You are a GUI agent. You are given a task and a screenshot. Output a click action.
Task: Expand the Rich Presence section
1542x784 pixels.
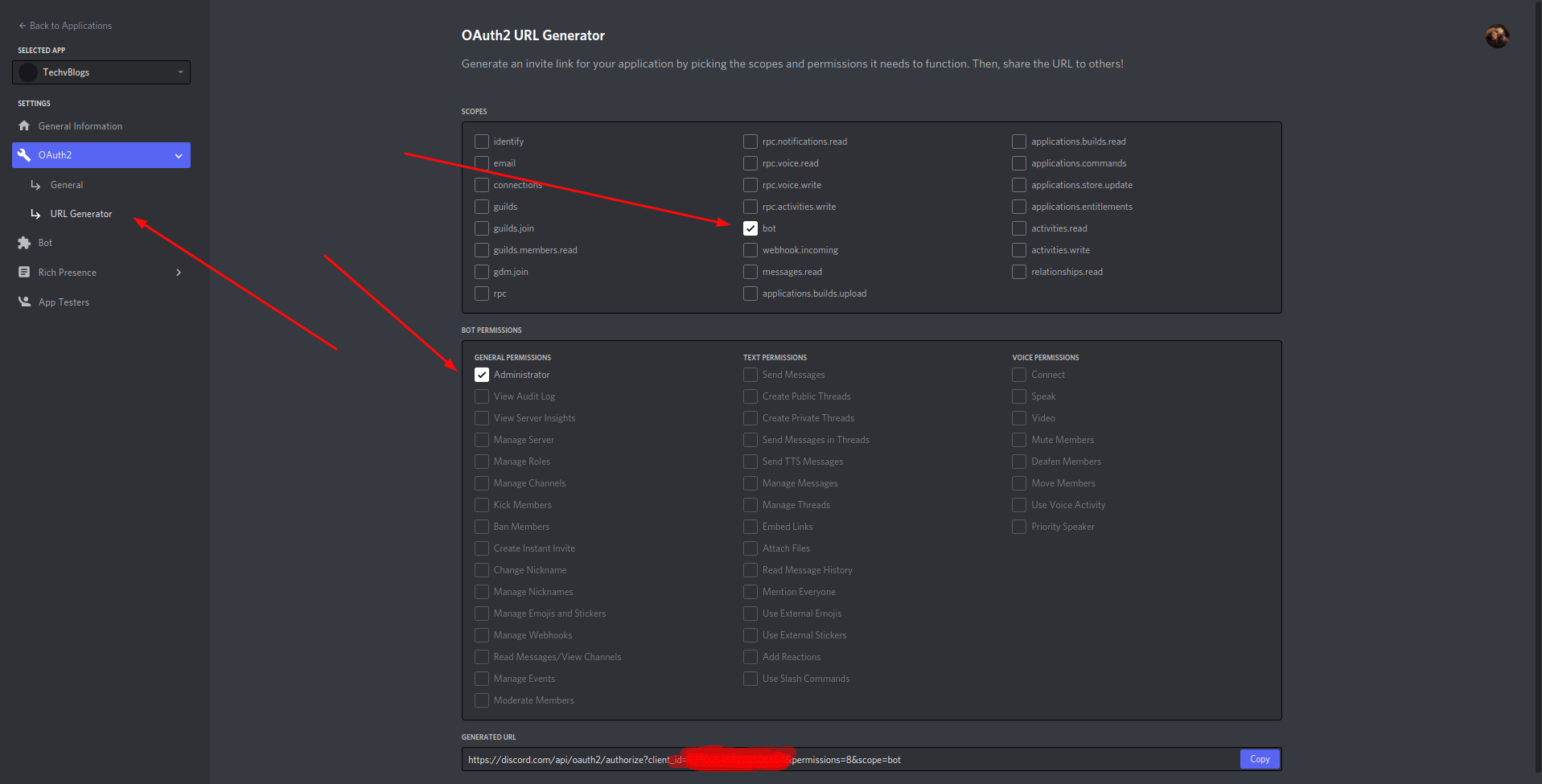click(178, 272)
